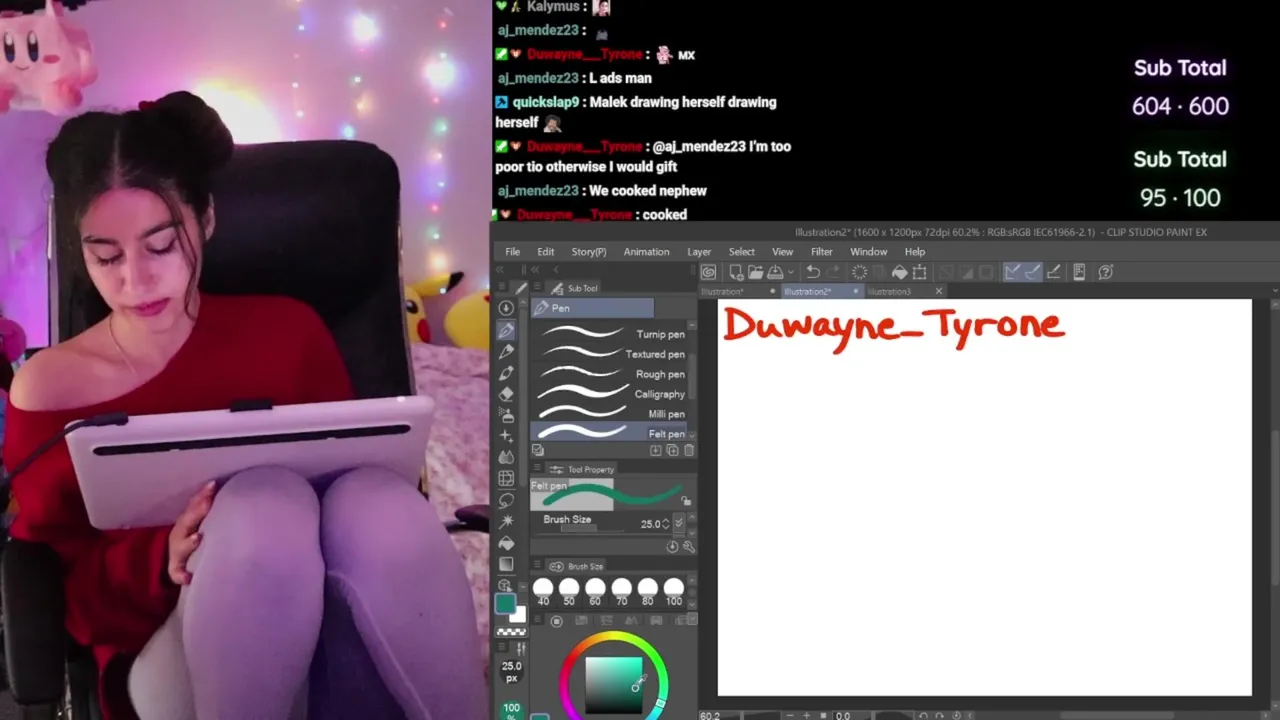Duplicate the sub tool with the copy icon
The image size is (1280, 720).
(x=672, y=451)
